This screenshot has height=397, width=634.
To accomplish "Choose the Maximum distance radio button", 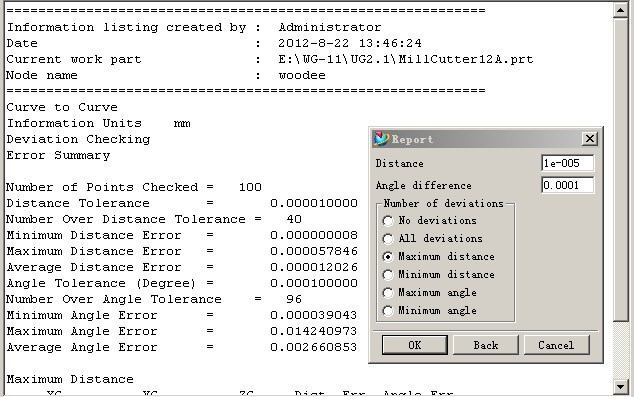I will pyautogui.click(x=439, y=257).
